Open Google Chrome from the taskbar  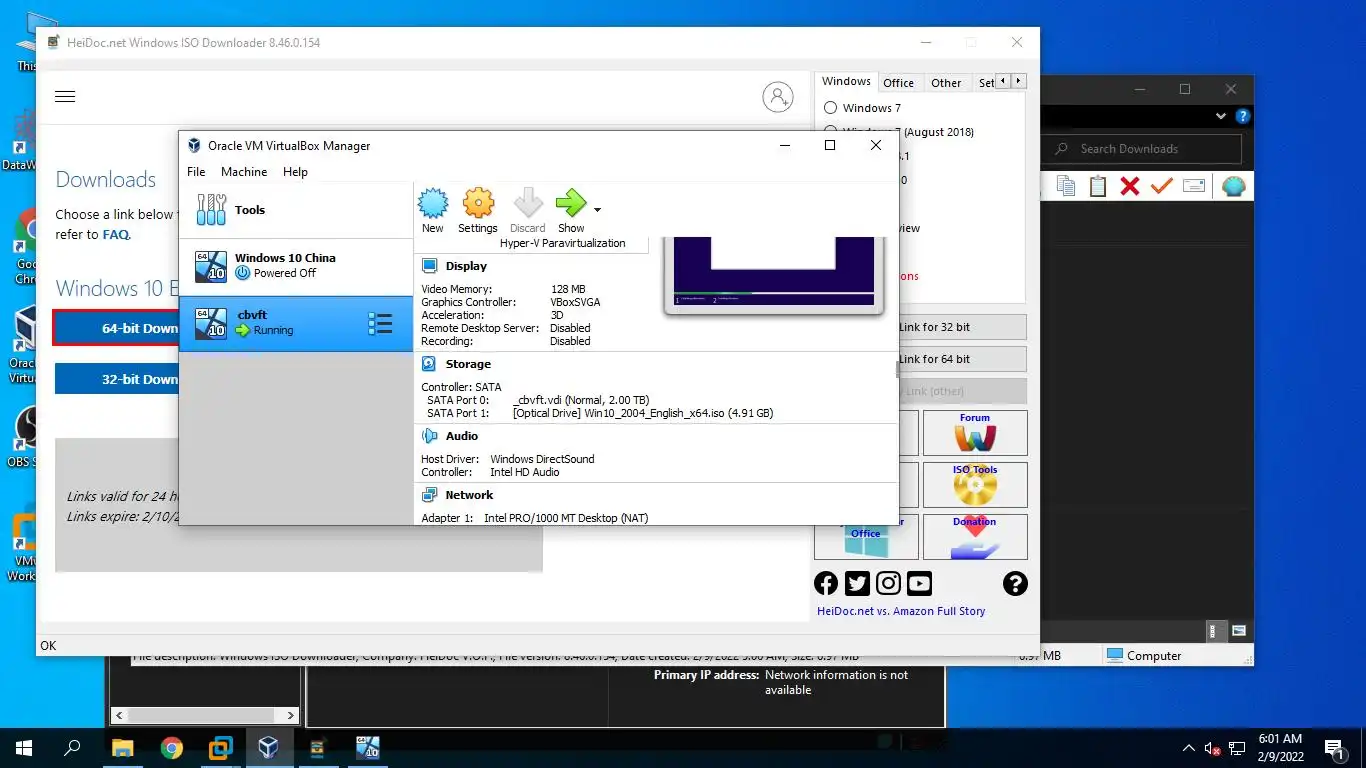coord(171,747)
